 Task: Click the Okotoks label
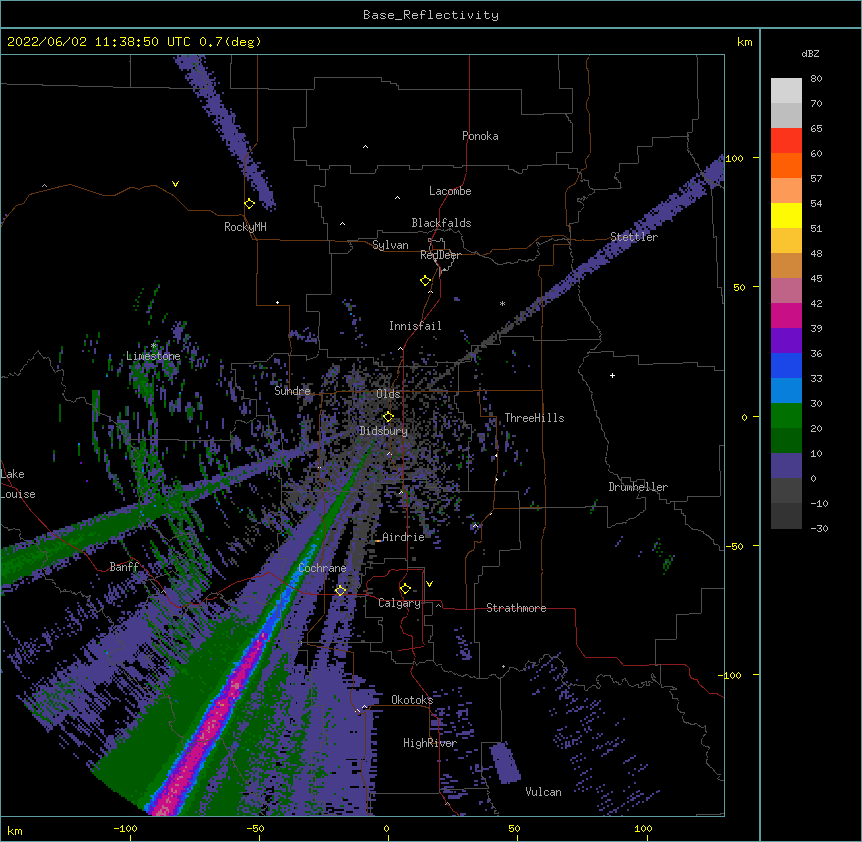412,700
